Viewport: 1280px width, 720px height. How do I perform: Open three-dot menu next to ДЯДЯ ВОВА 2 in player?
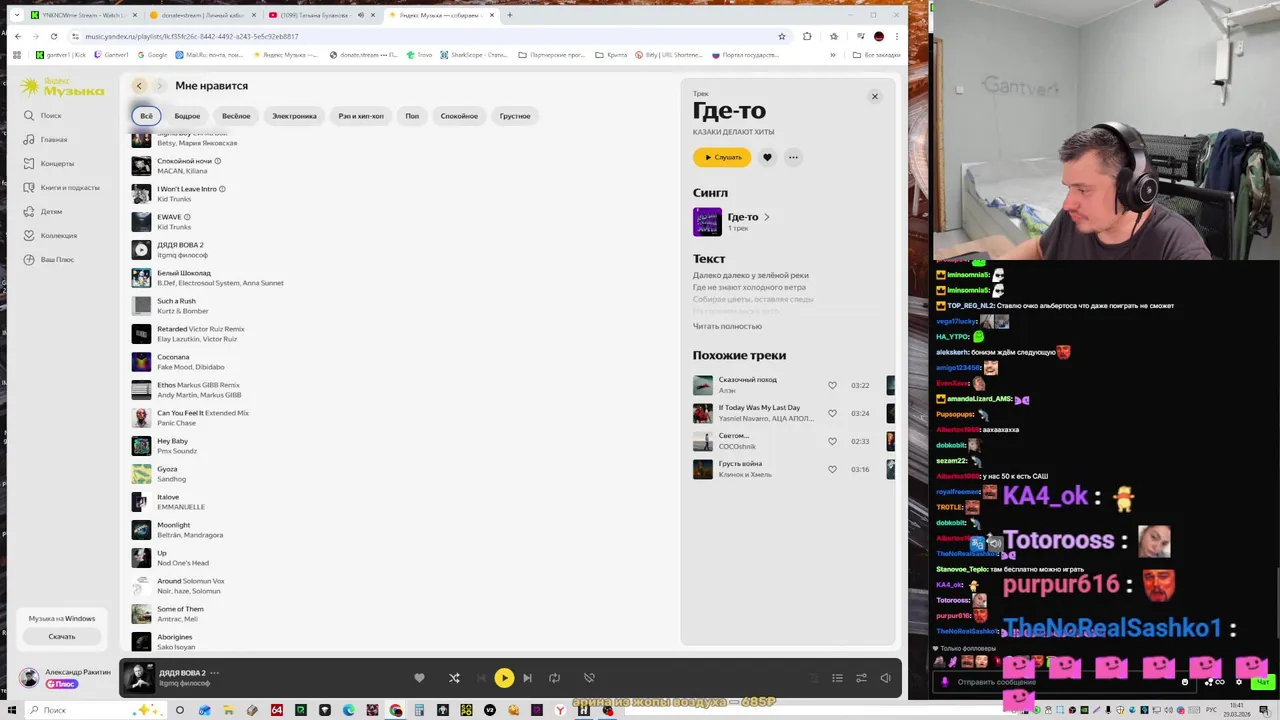[x=214, y=673]
